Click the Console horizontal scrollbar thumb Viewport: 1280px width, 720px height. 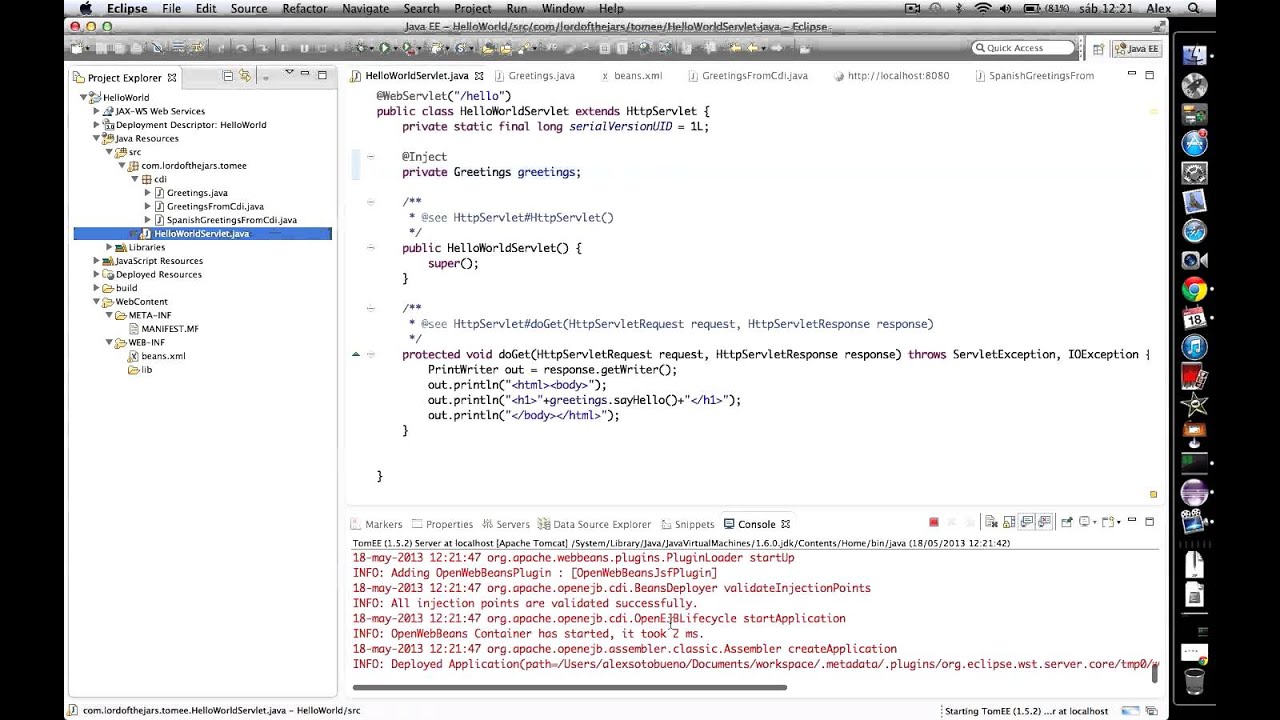pyautogui.click(x=570, y=687)
